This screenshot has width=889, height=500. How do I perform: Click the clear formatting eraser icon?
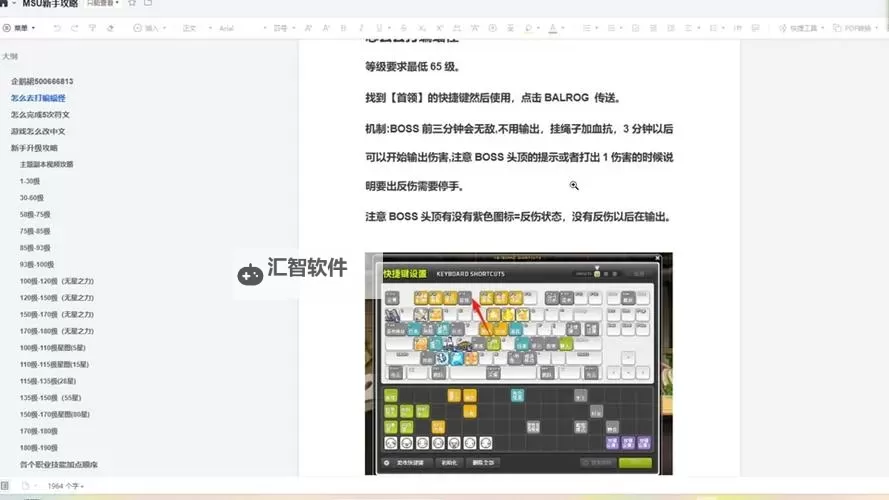tap(110, 28)
